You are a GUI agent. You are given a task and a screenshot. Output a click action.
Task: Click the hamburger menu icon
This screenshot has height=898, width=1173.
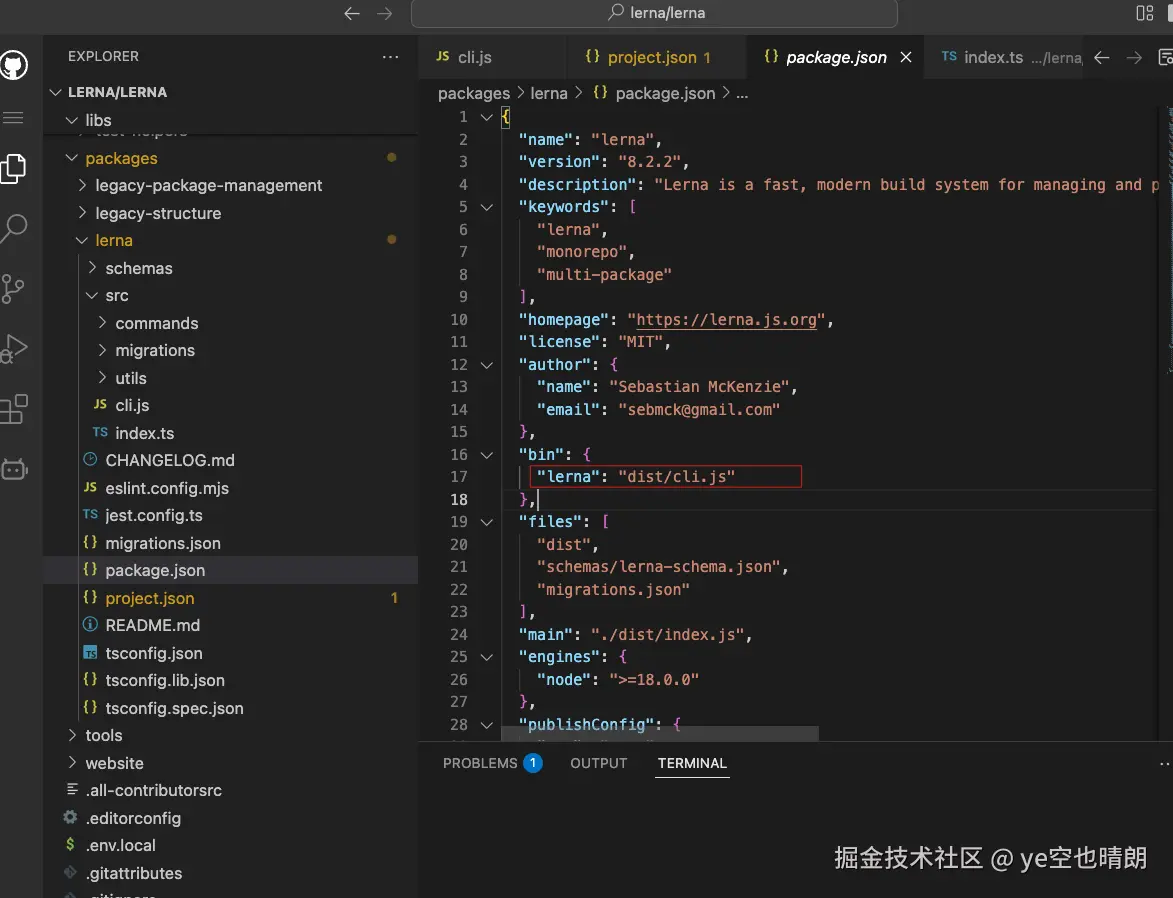click(x=13, y=118)
